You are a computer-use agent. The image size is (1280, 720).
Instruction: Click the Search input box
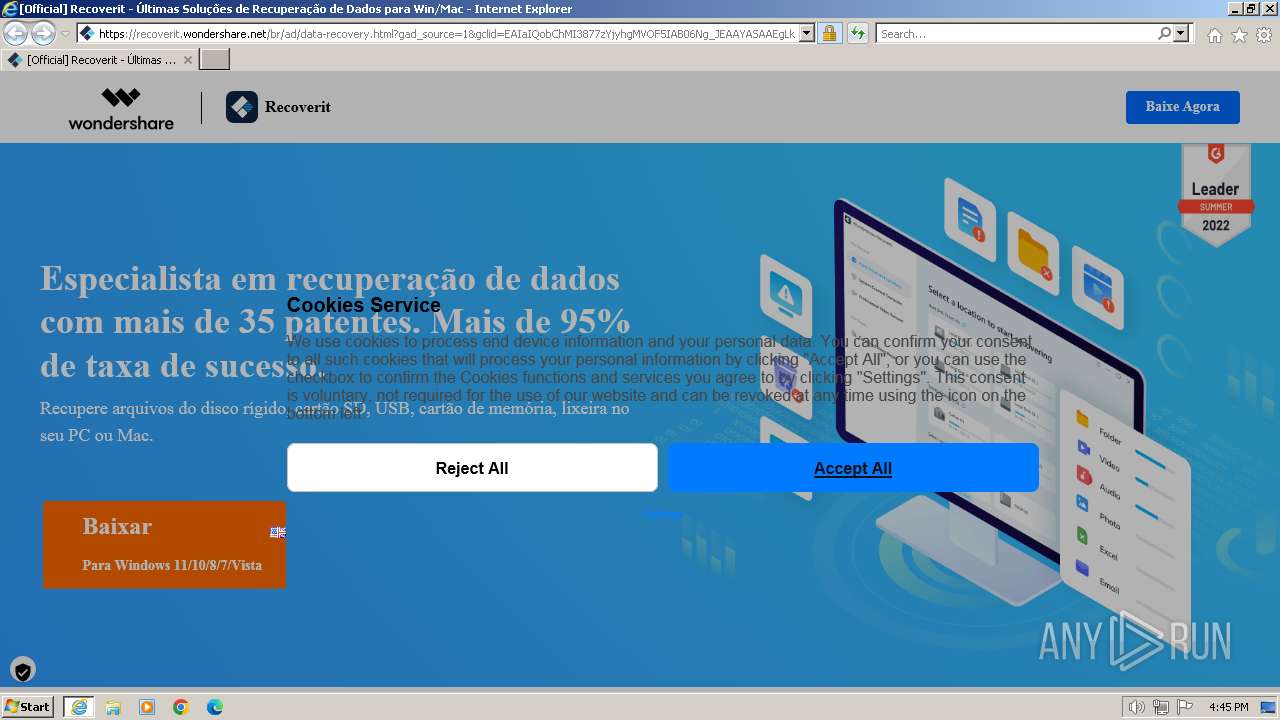(x=1017, y=34)
